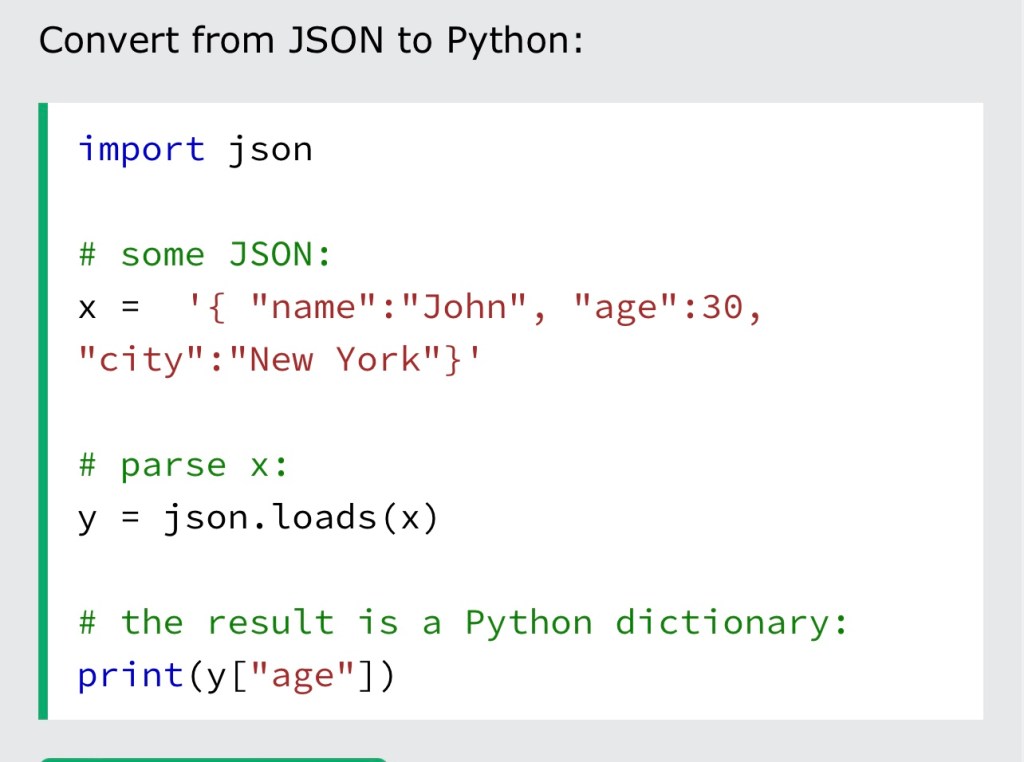1024x762 pixels.
Task: Click the "Convert from JSON to Python:" heading
Action: point(310,41)
